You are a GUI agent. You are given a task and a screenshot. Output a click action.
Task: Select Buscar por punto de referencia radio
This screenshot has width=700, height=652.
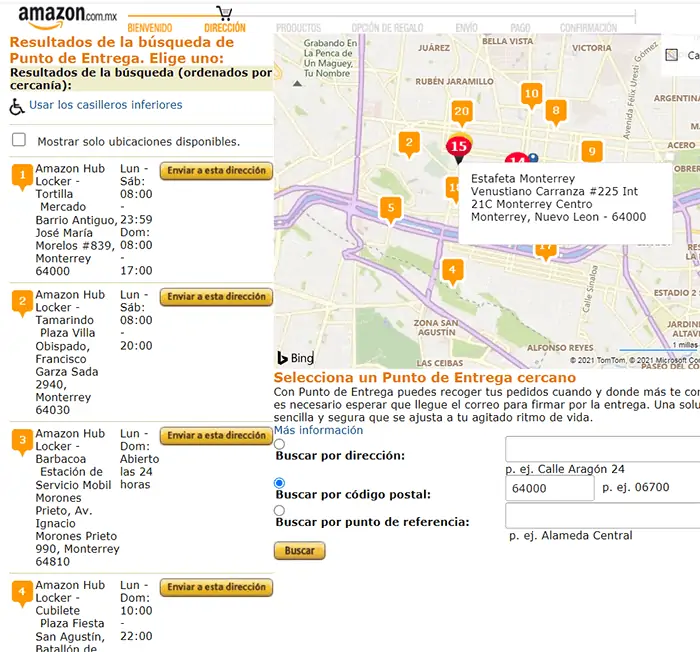[x=279, y=510]
